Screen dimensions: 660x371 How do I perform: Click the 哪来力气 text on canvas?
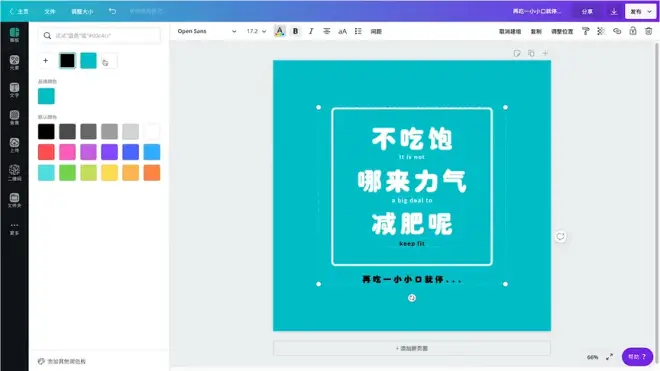tap(412, 181)
